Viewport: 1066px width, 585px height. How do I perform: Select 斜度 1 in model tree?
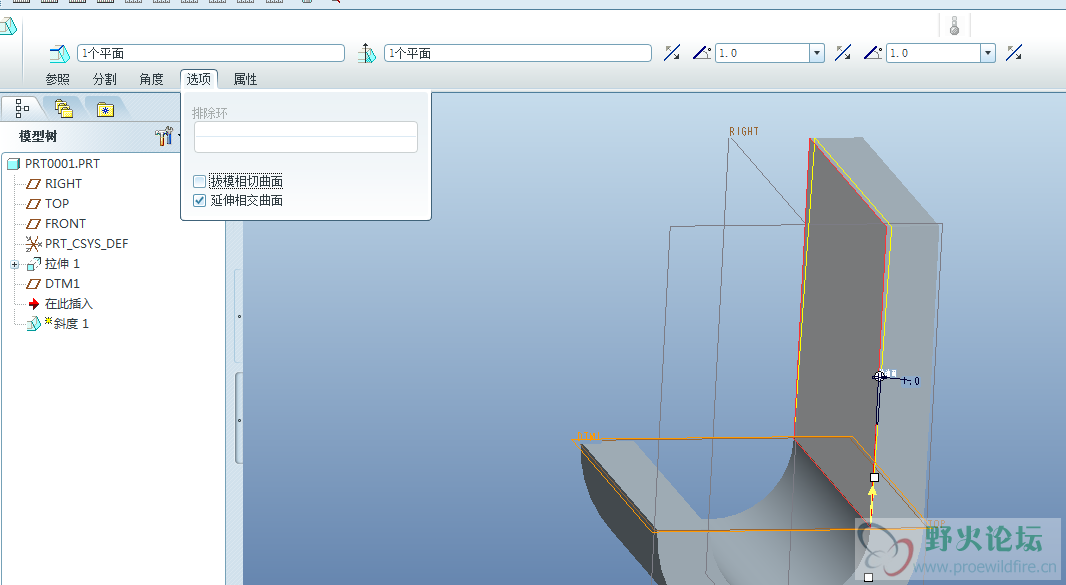71,324
